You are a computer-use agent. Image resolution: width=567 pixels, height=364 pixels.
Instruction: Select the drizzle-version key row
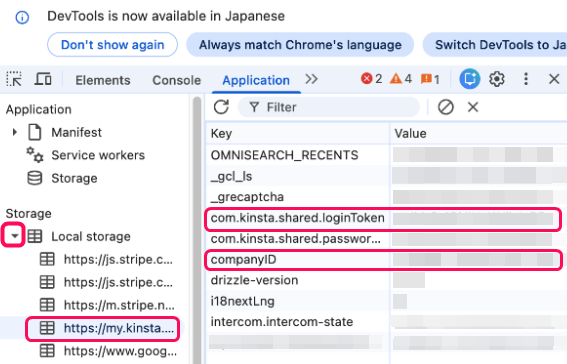386,280
